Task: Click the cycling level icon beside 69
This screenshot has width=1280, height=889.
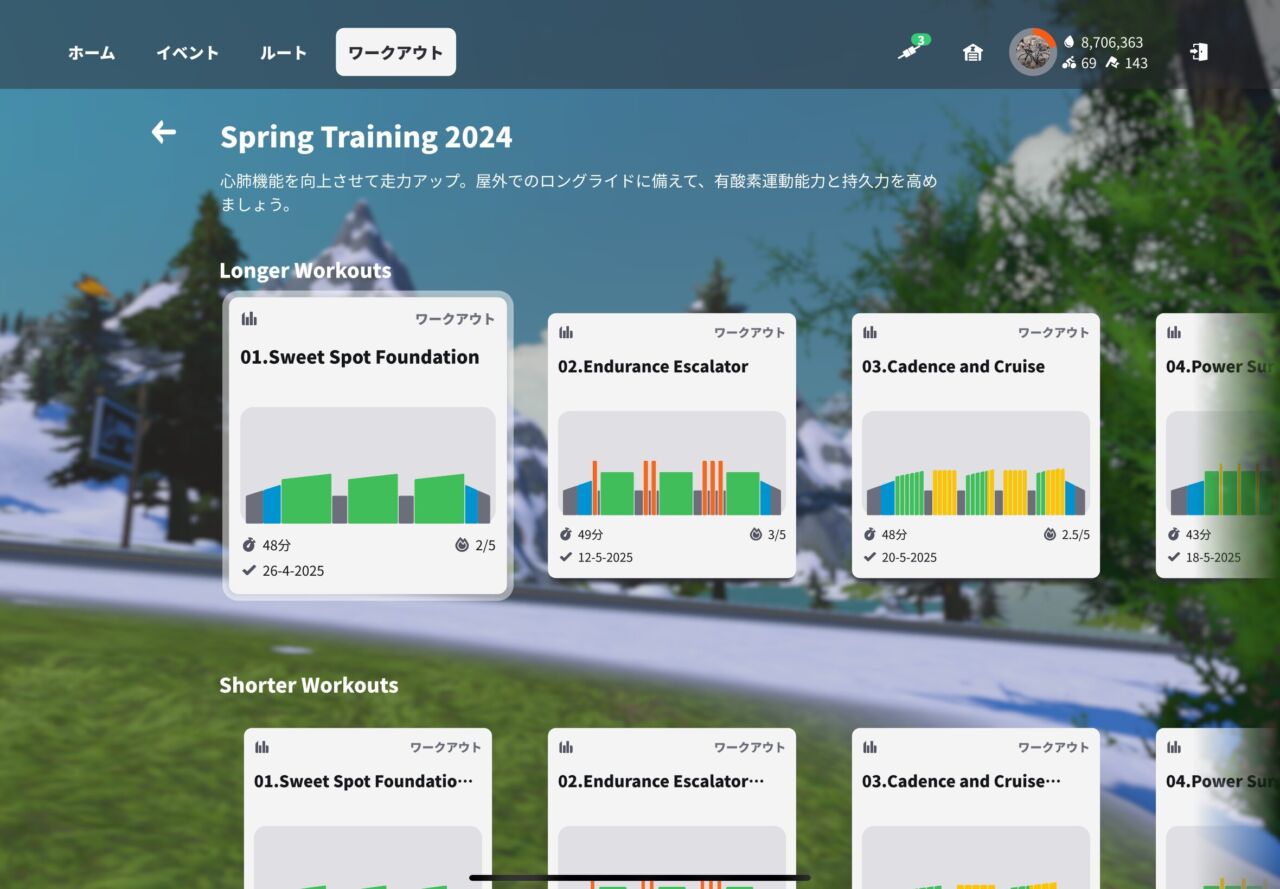Action: click(1069, 63)
